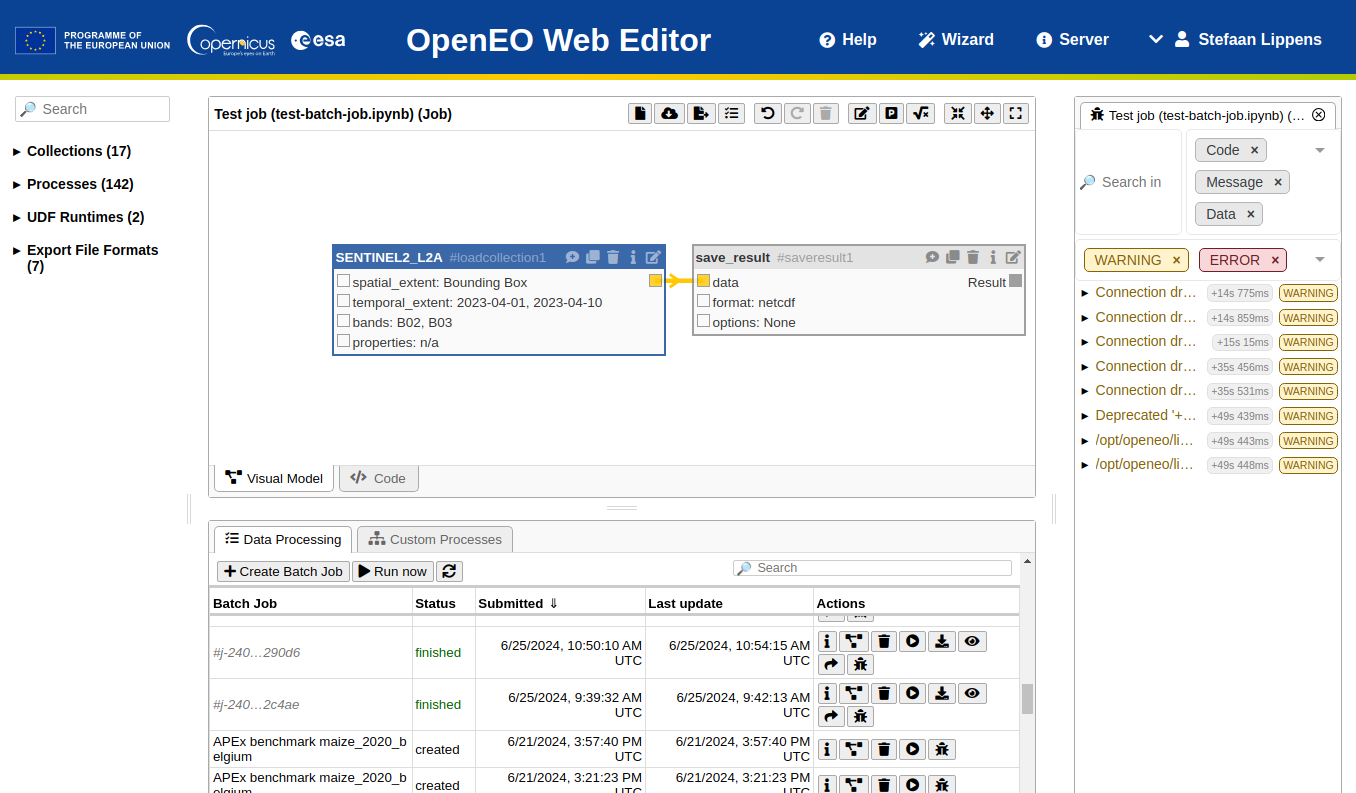This screenshot has width=1356, height=793.
Task: Check the spatial_extent Bounding Box checkbox
Action: (x=343, y=282)
